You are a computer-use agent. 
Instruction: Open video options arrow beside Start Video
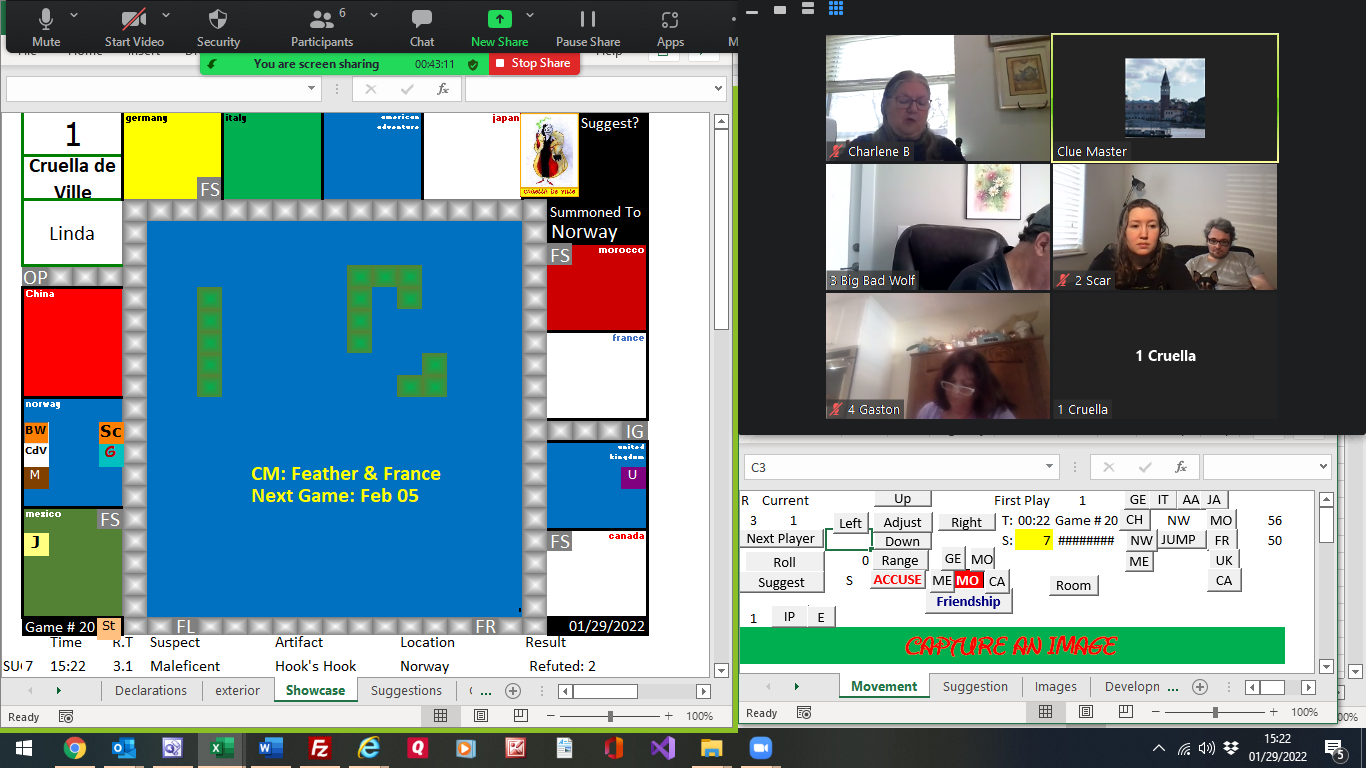[166, 16]
